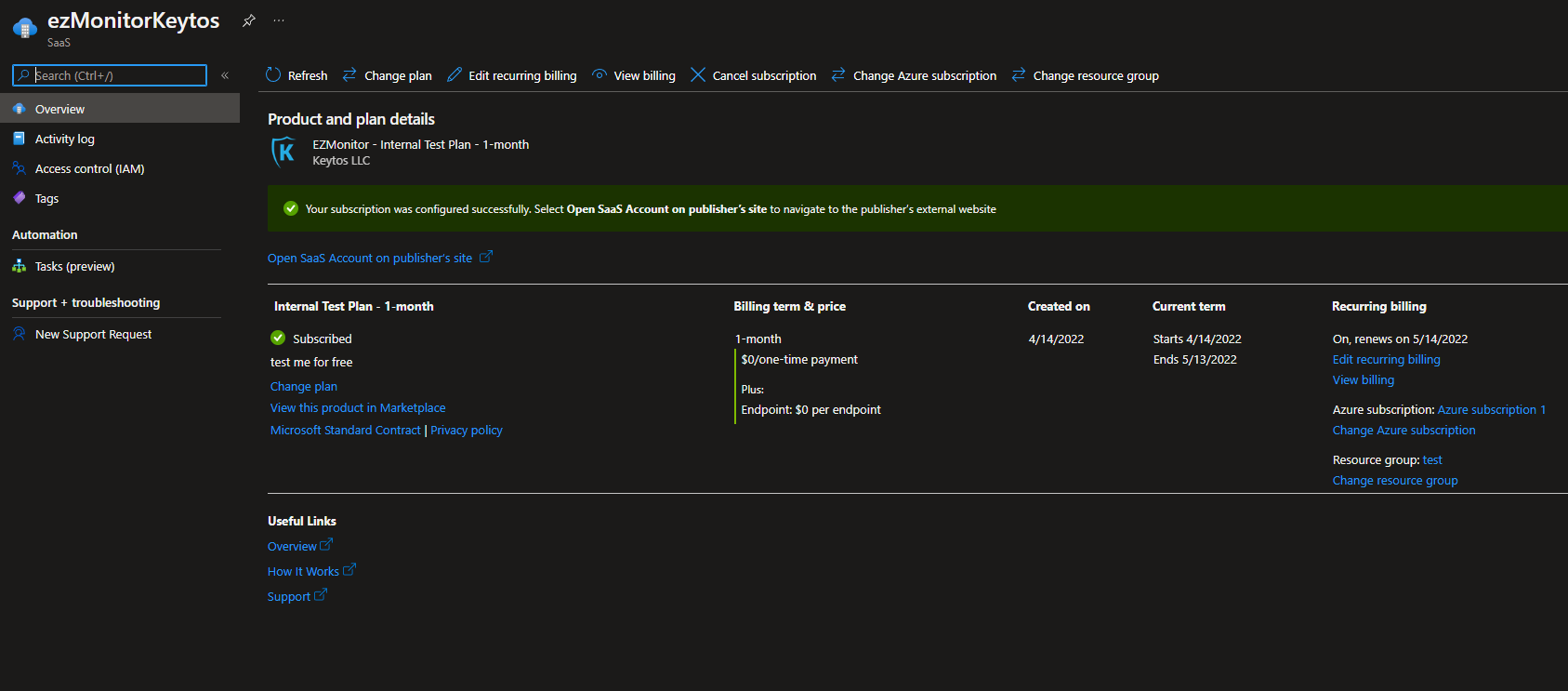Collapse the sidebar with double chevron
The image size is (1568, 691).
coord(225,75)
